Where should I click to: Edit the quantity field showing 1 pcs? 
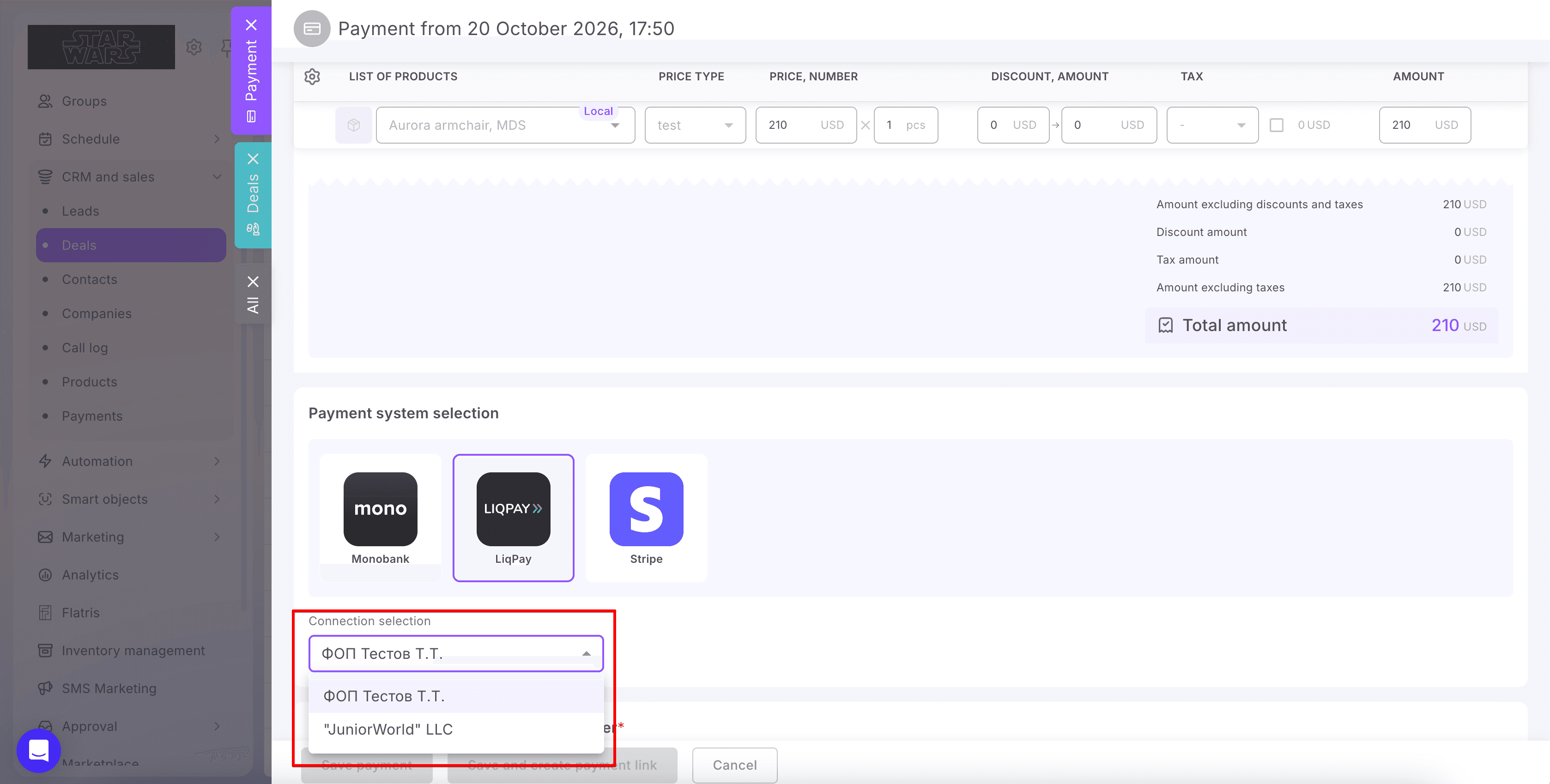pos(906,125)
